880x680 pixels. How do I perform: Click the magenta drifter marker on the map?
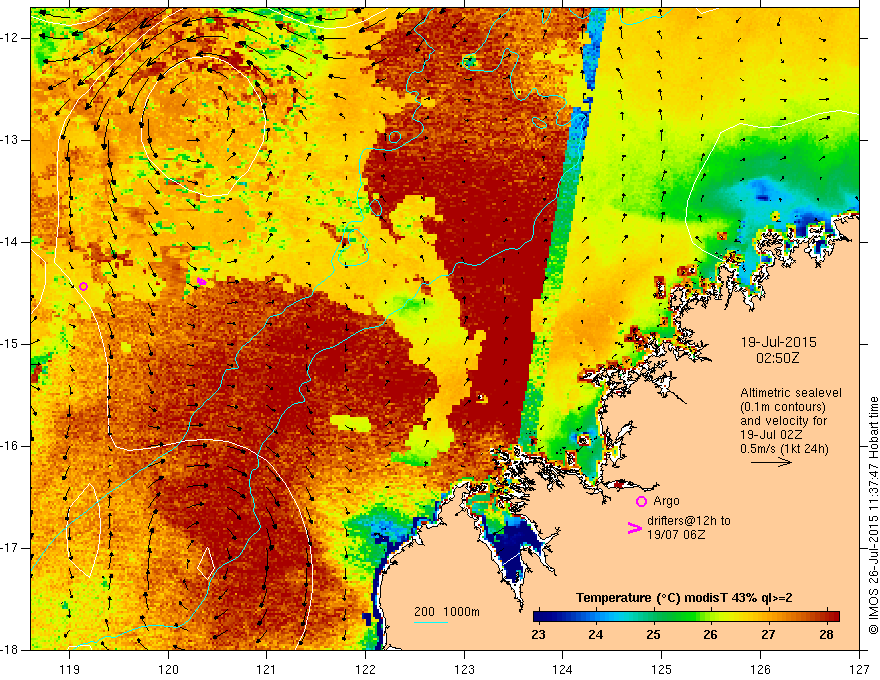pos(201,281)
